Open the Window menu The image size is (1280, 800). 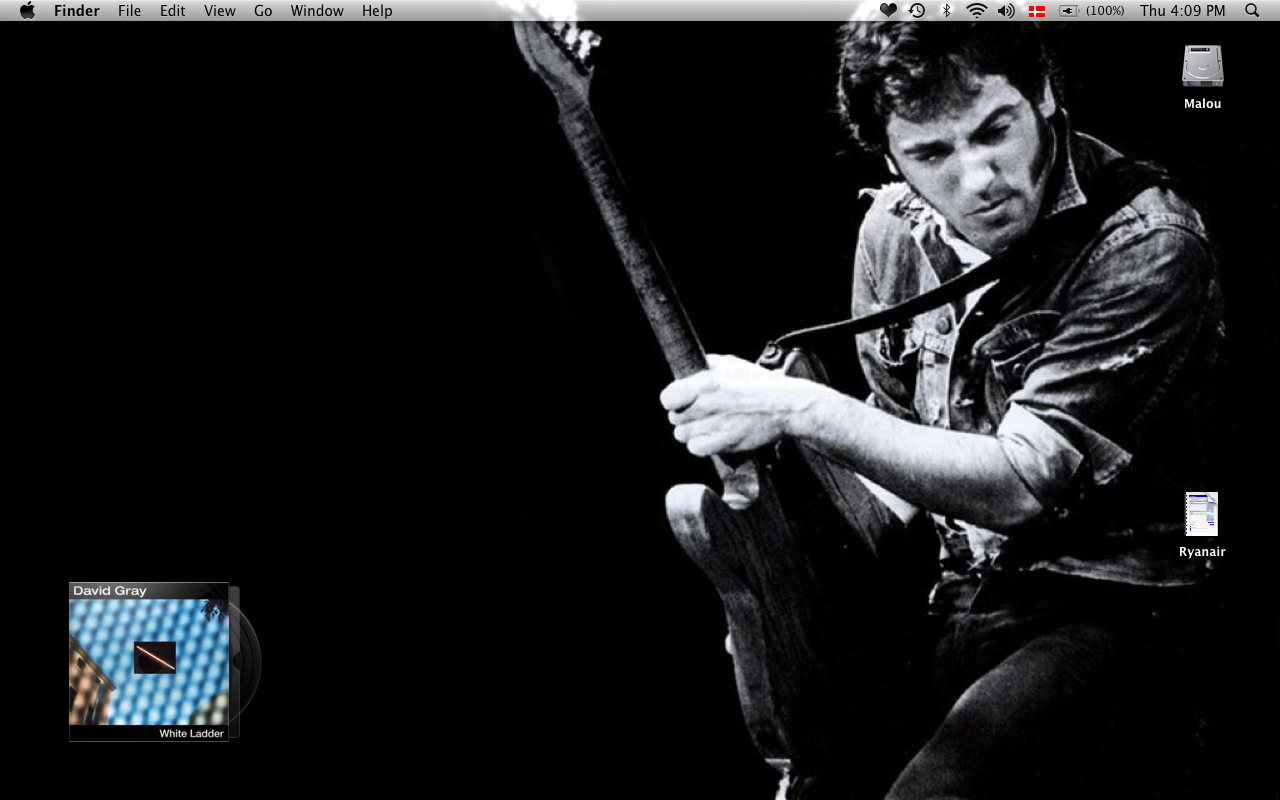pyautogui.click(x=317, y=11)
